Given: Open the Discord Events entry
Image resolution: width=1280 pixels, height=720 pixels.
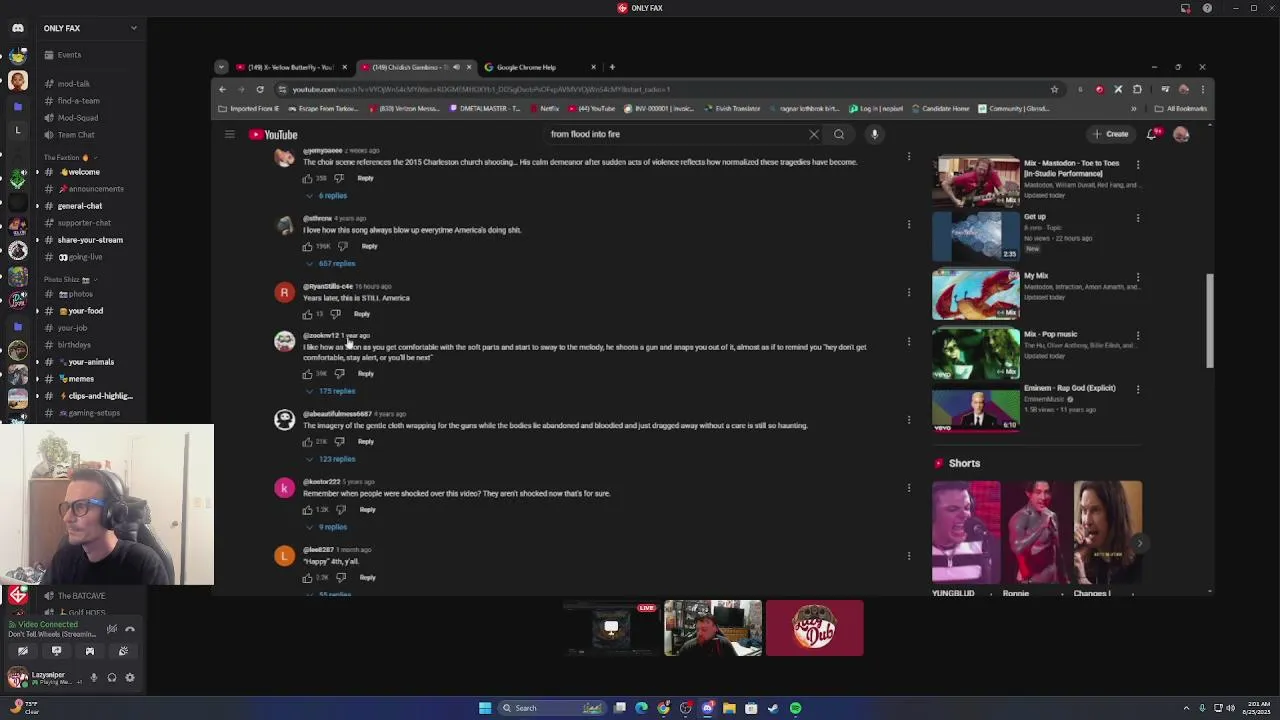Looking at the screenshot, I should [x=69, y=55].
